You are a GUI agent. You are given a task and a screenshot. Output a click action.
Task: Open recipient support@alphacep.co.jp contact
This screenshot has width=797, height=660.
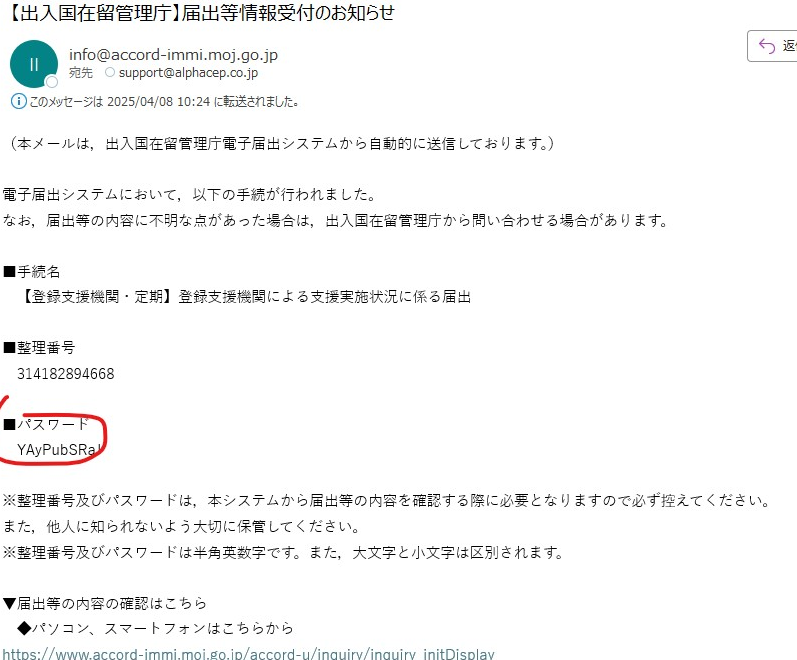tap(188, 73)
